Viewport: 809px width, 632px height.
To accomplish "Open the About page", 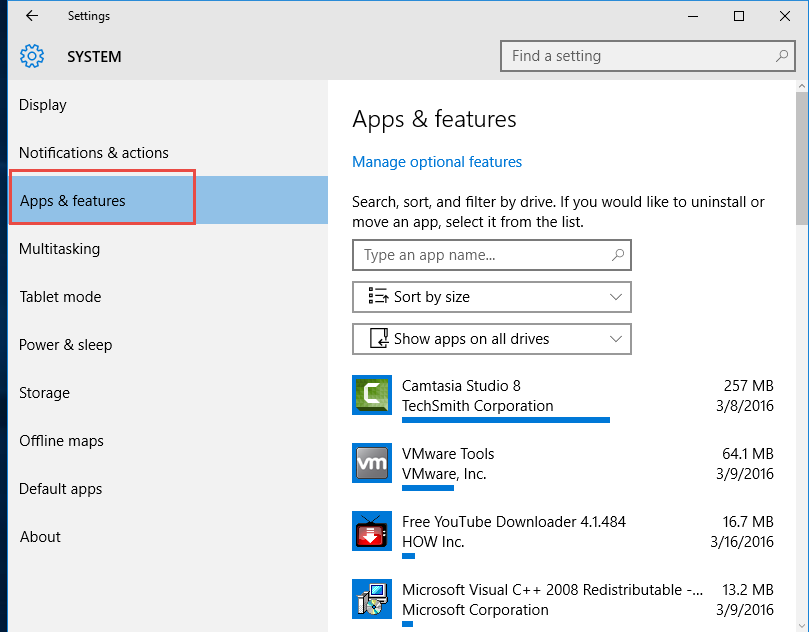I will (x=168, y=537).
